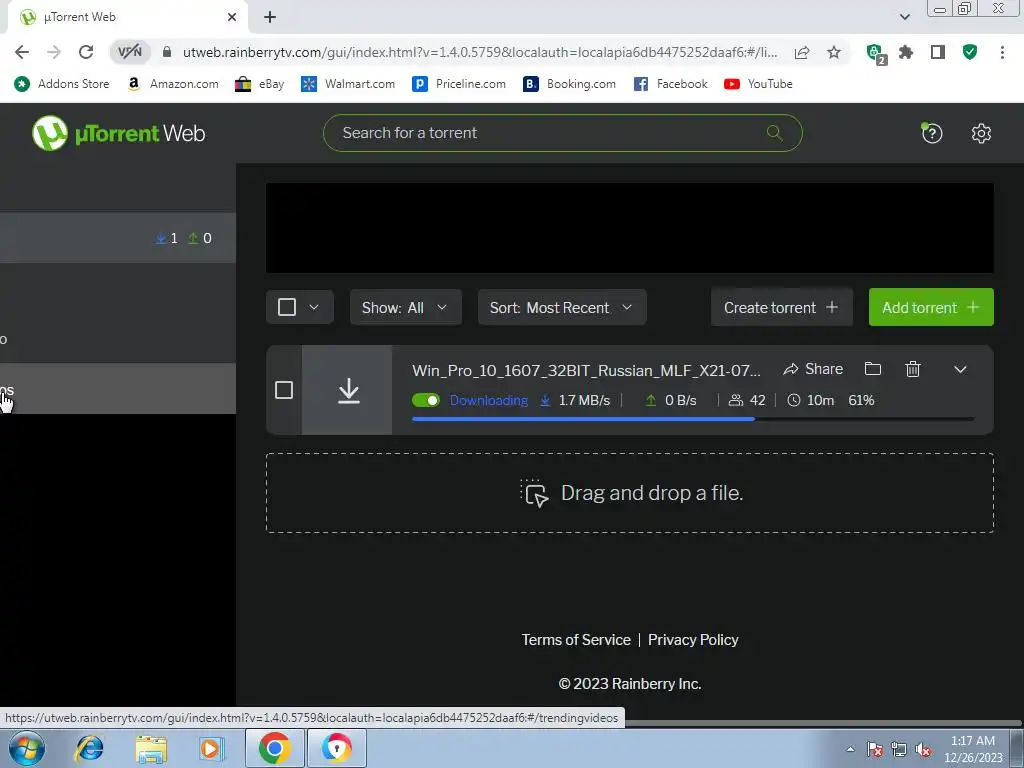Open the Show: All filter dropdown
Screen dimensions: 1024x768
pos(406,307)
